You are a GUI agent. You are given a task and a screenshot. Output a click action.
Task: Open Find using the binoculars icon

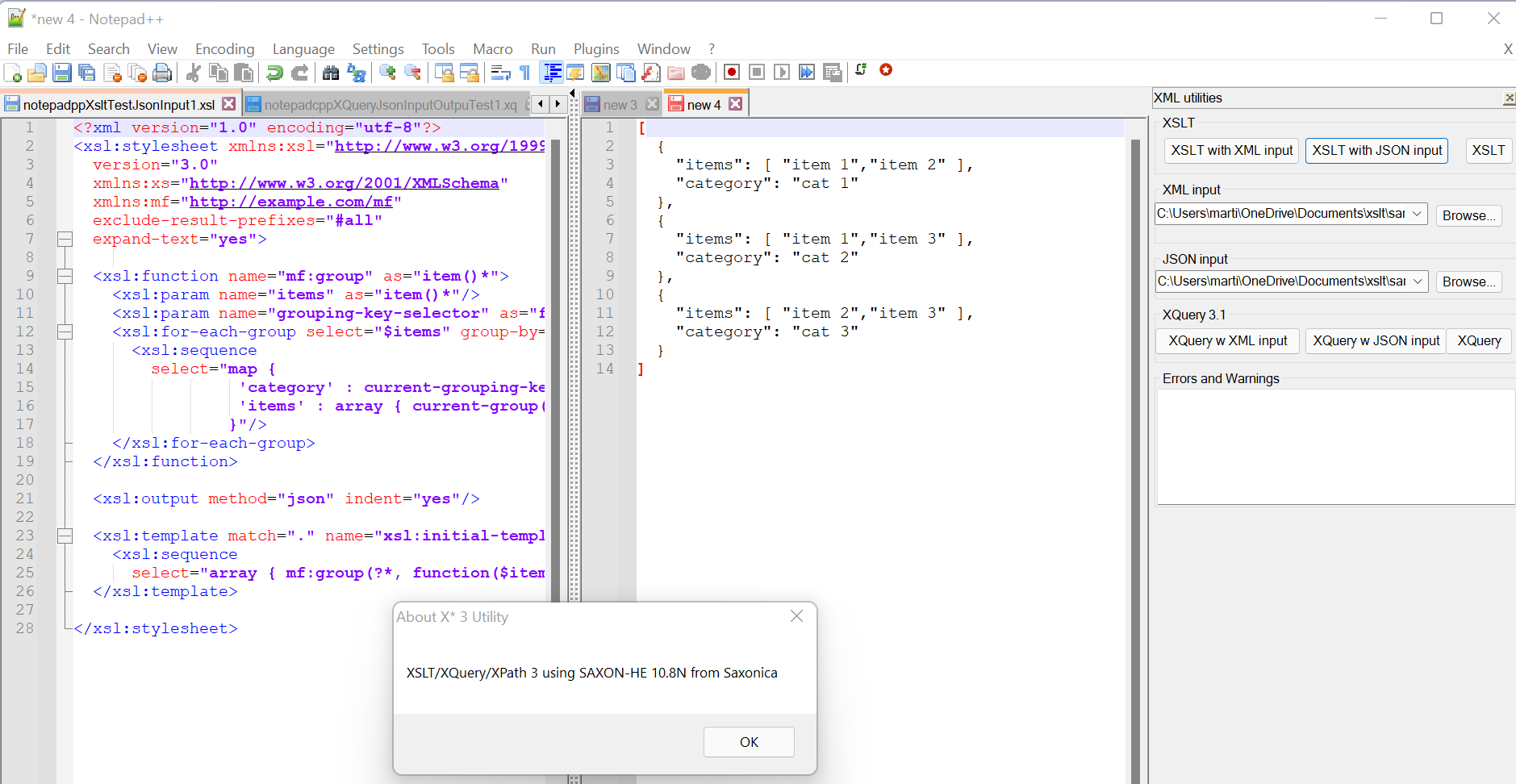pyautogui.click(x=331, y=73)
